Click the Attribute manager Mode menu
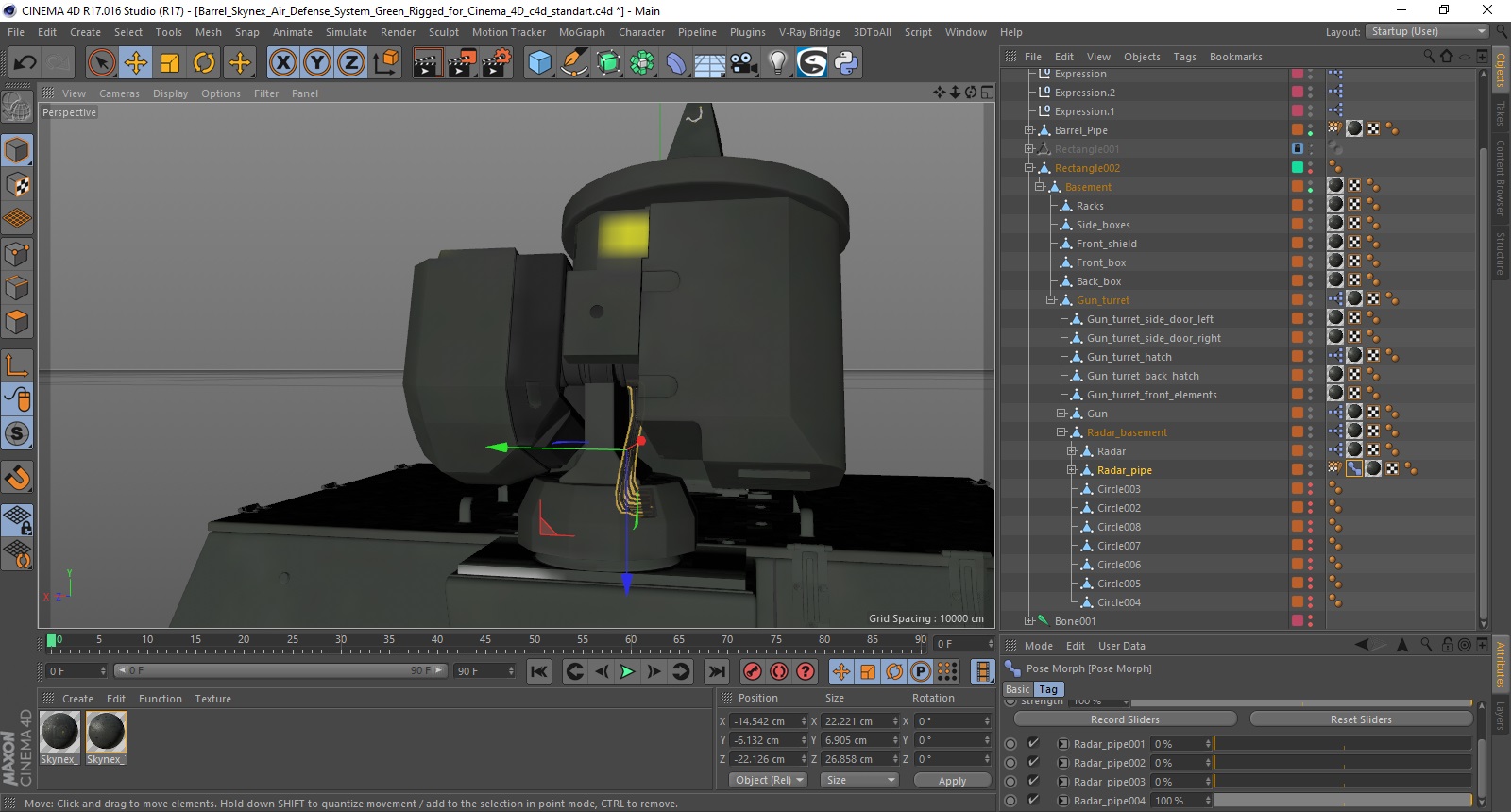The image size is (1511, 812). pos(1038,646)
